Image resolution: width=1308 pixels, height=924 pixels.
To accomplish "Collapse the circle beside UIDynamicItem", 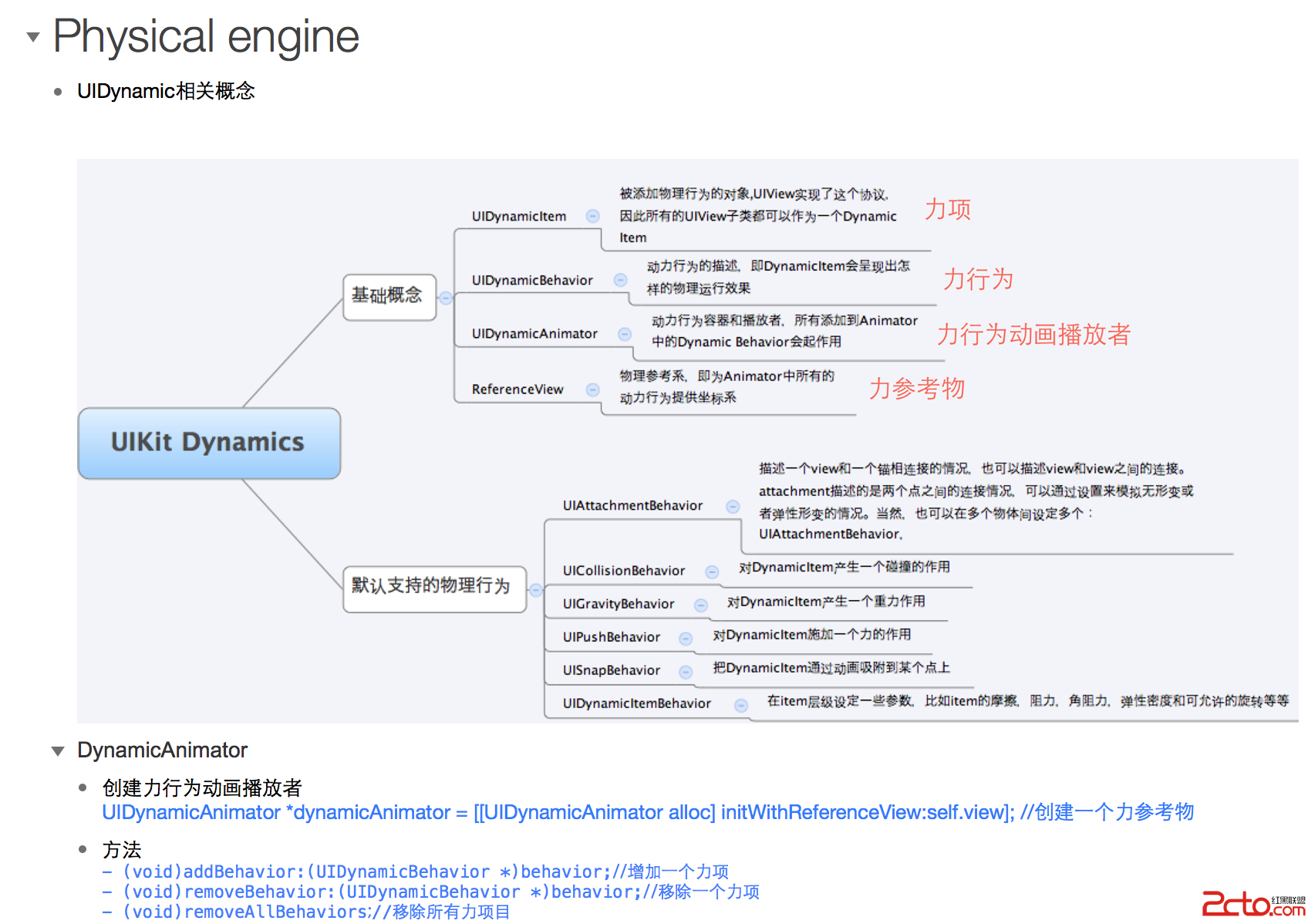I will click(x=592, y=216).
